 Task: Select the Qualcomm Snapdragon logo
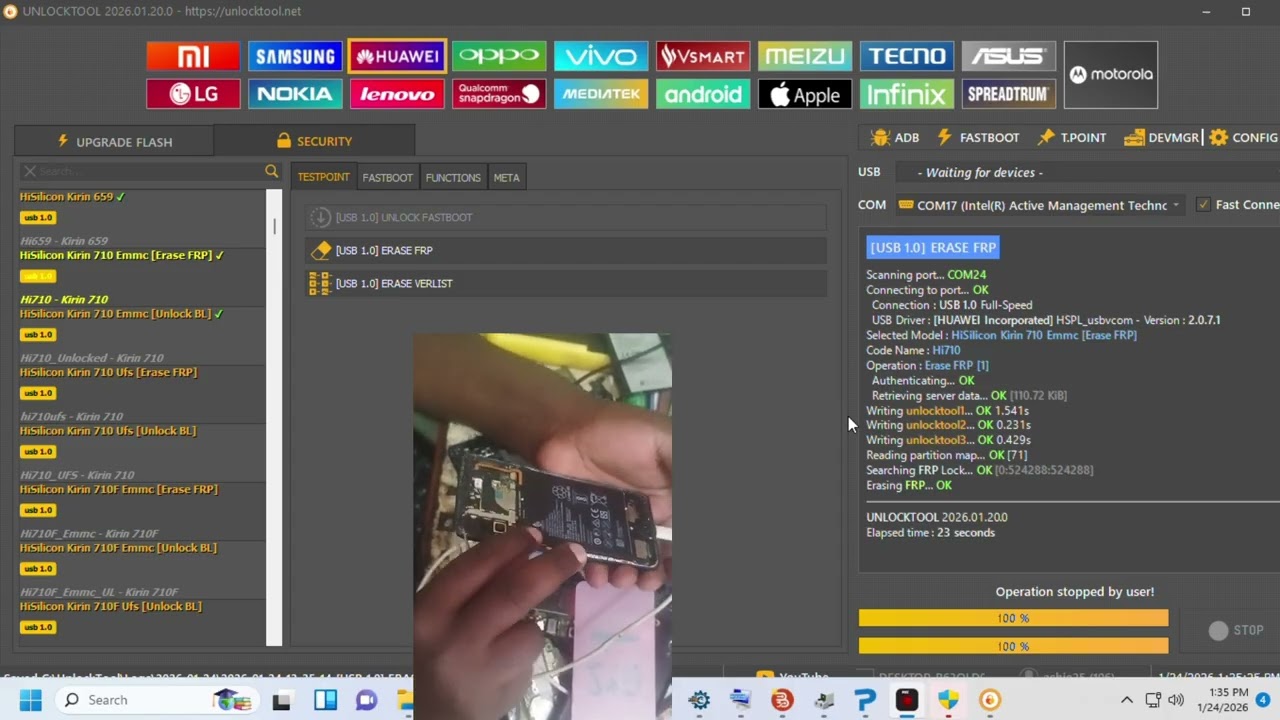(x=499, y=94)
